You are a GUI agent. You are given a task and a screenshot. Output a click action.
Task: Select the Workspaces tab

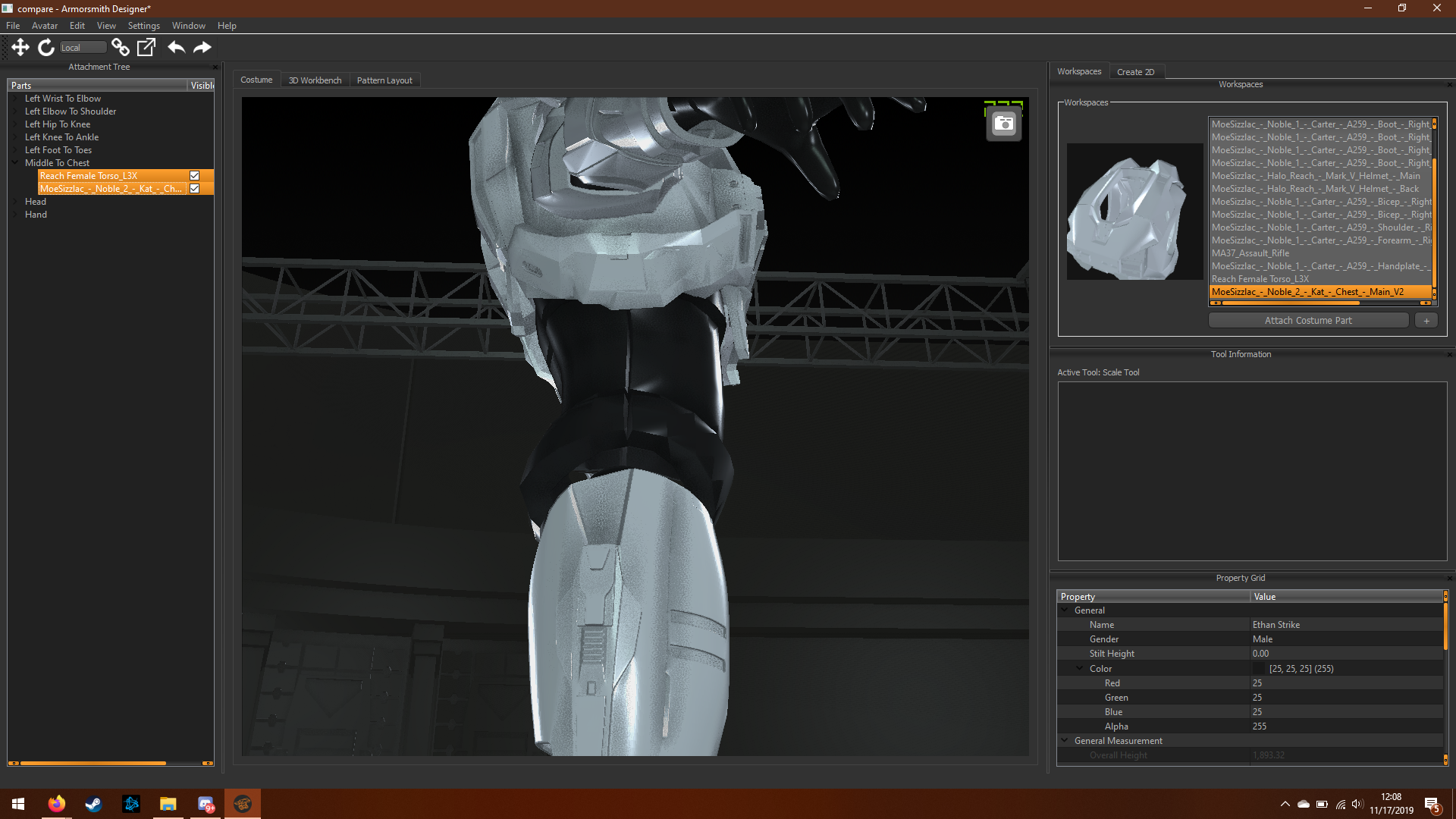tap(1079, 71)
